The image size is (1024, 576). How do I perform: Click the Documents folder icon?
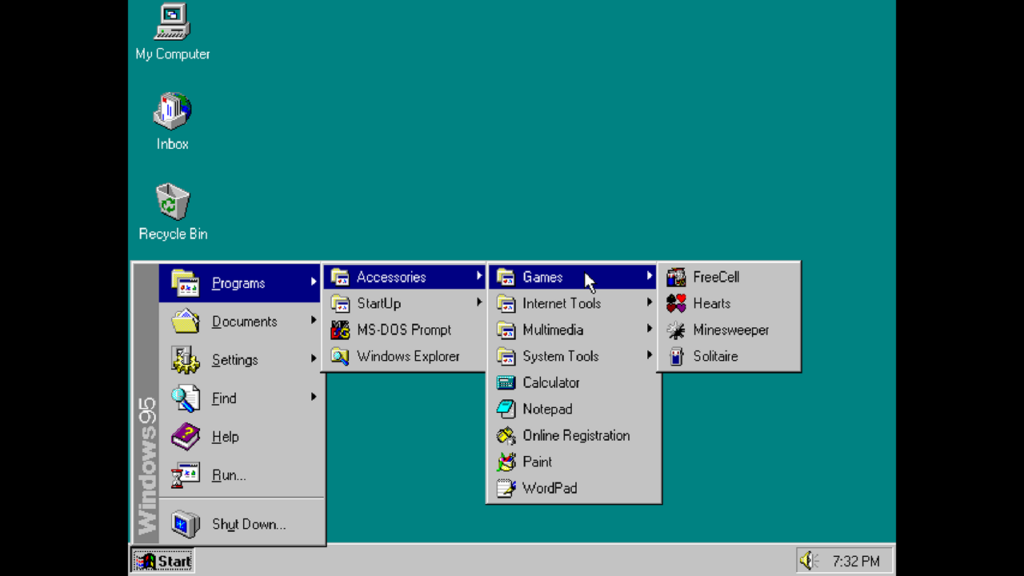tap(185, 321)
